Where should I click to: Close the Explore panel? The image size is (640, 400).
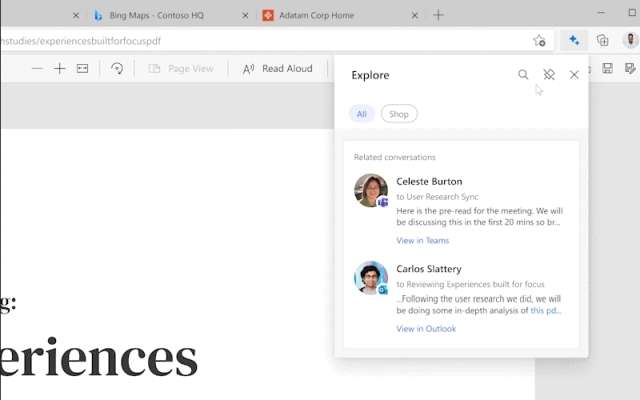pyautogui.click(x=574, y=75)
